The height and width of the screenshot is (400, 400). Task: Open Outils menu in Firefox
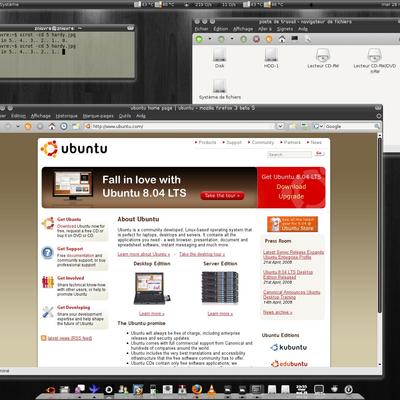click(125, 116)
